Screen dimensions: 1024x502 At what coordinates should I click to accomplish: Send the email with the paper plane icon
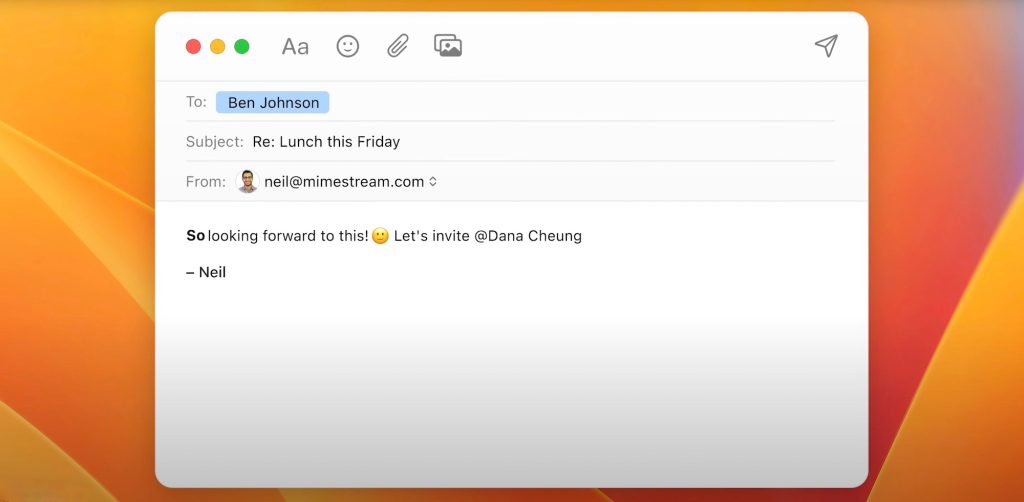[825, 46]
